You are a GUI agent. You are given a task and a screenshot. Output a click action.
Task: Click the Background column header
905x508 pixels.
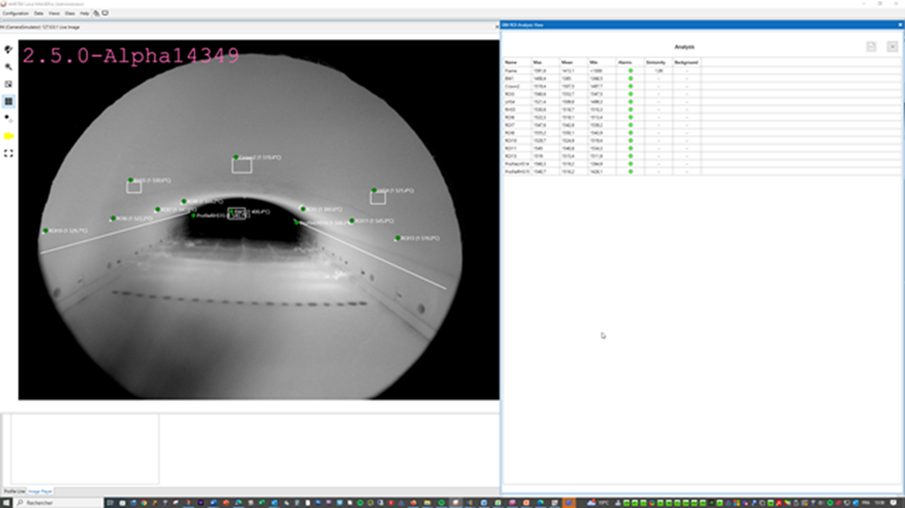[686, 62]
